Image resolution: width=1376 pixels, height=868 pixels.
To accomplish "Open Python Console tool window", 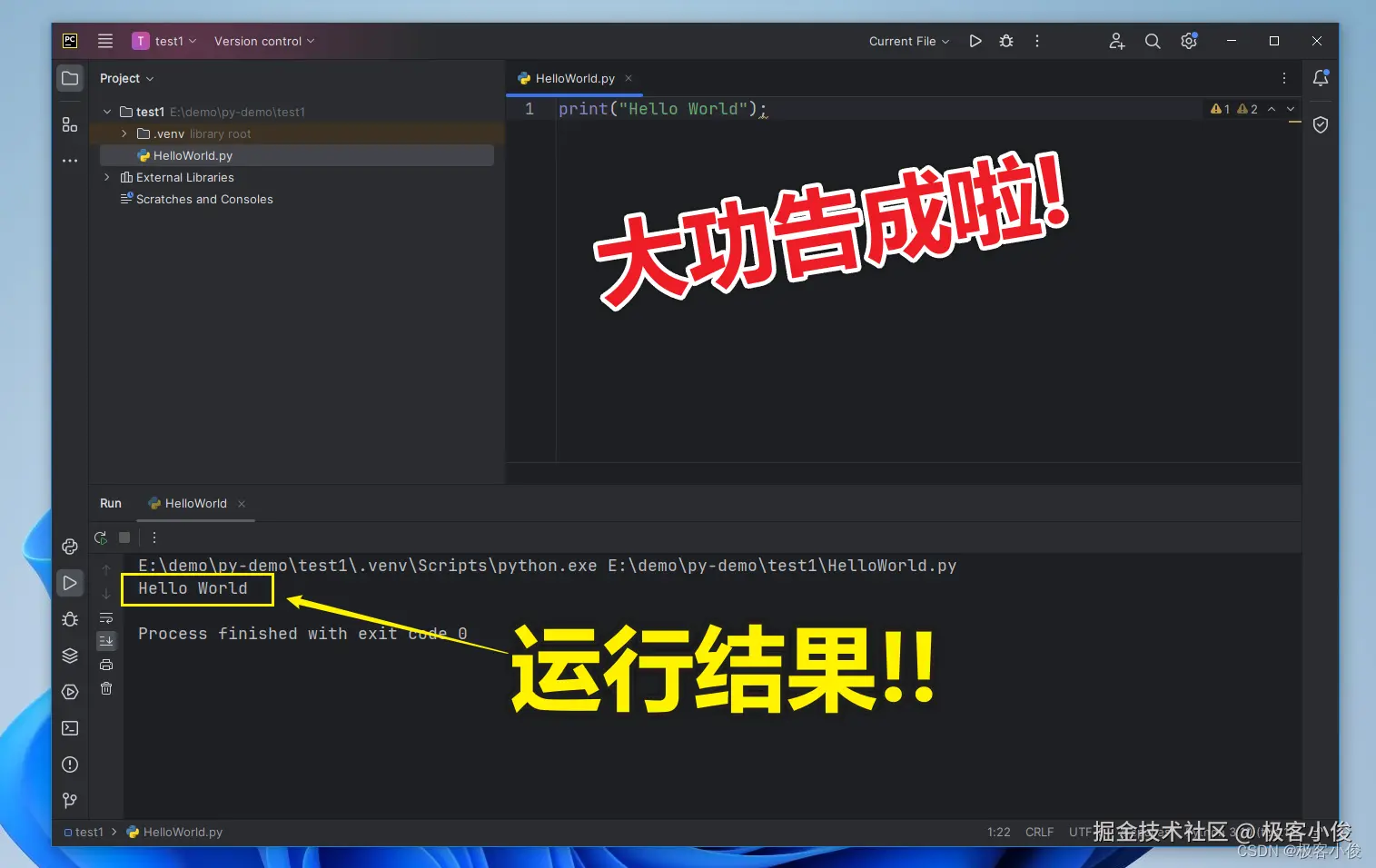I will [x=70, y=547].
